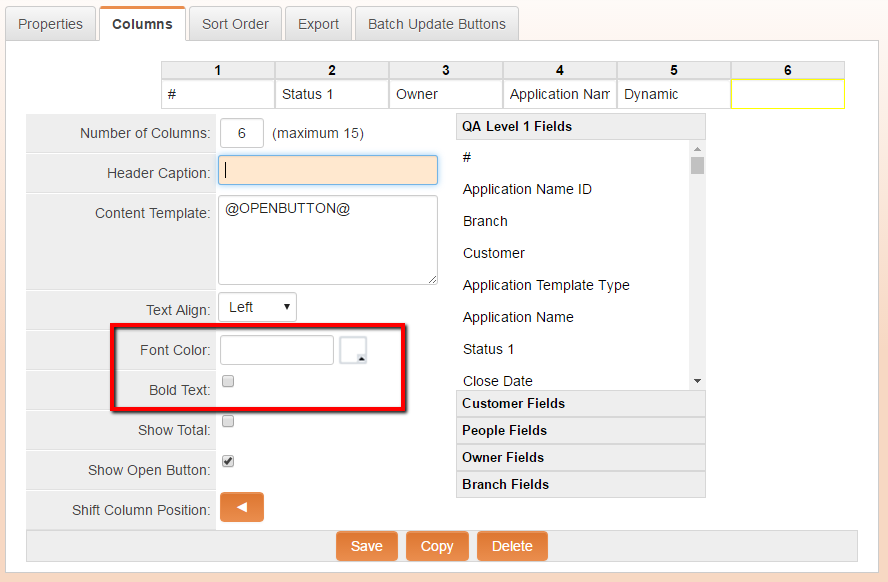Image resolution: width=888 pixels, height=582 pixels.
Task: Expand the People Fields section
Action: pyautogui.click(x=580, y=430)
